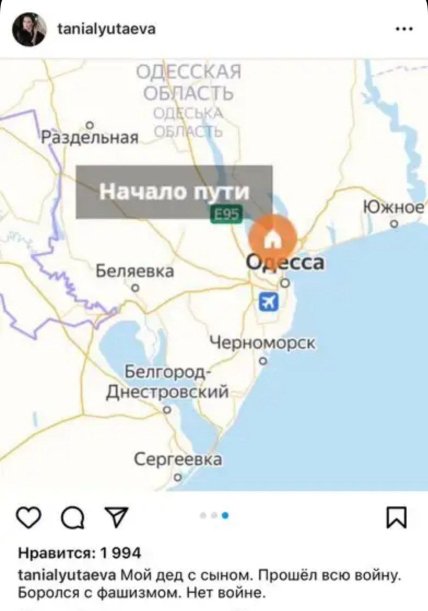Open tanialyutaeva's profile avatar
This screenshot has width=428, height=611.
[29, 31]
